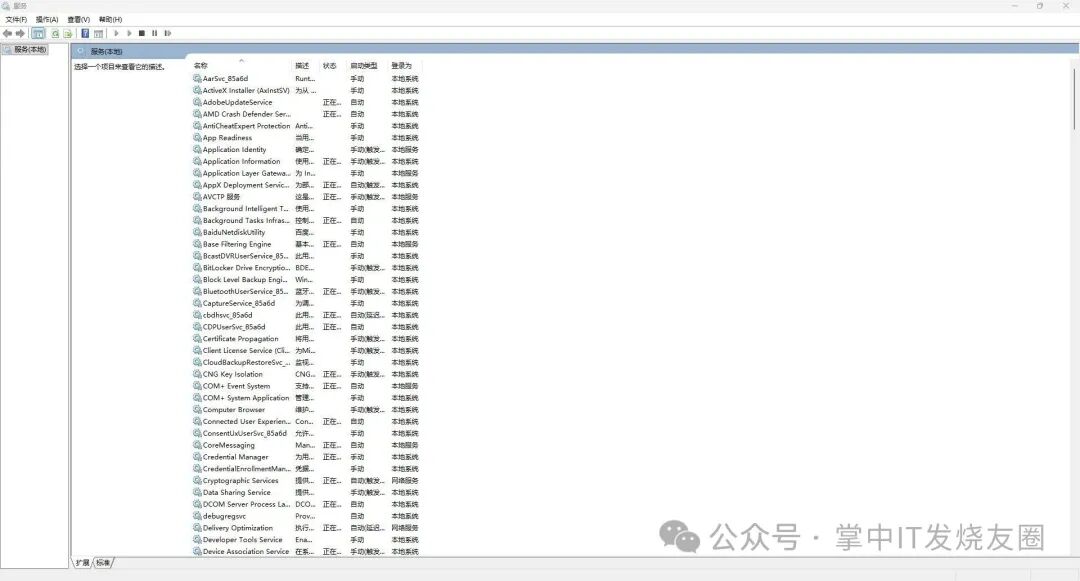The image size is (1080, 581).
Task: Select 服务(本地) in the left tree
Action: pos(29,49)
